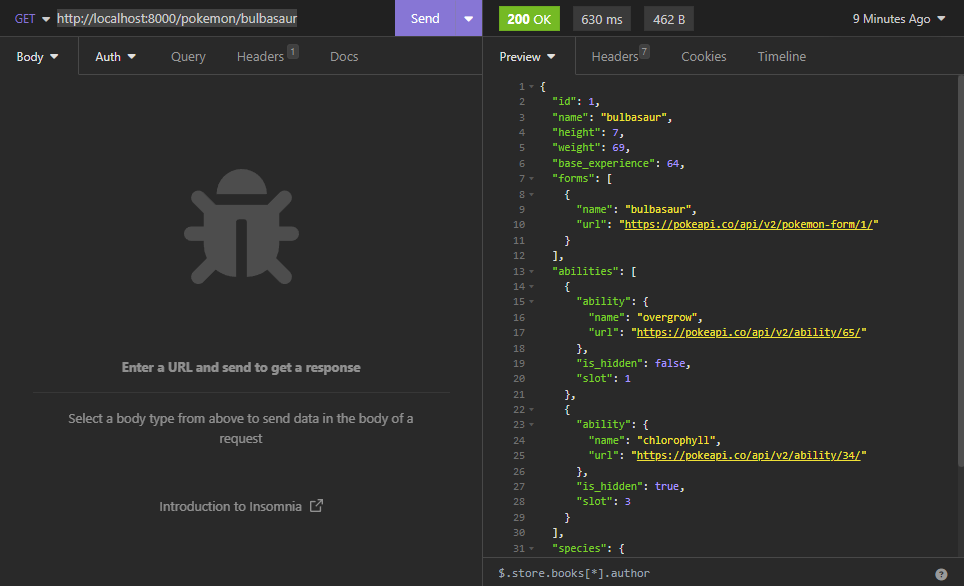Open the pokemon-form/1 URL link
964x586 pixels.
(749, 224)
